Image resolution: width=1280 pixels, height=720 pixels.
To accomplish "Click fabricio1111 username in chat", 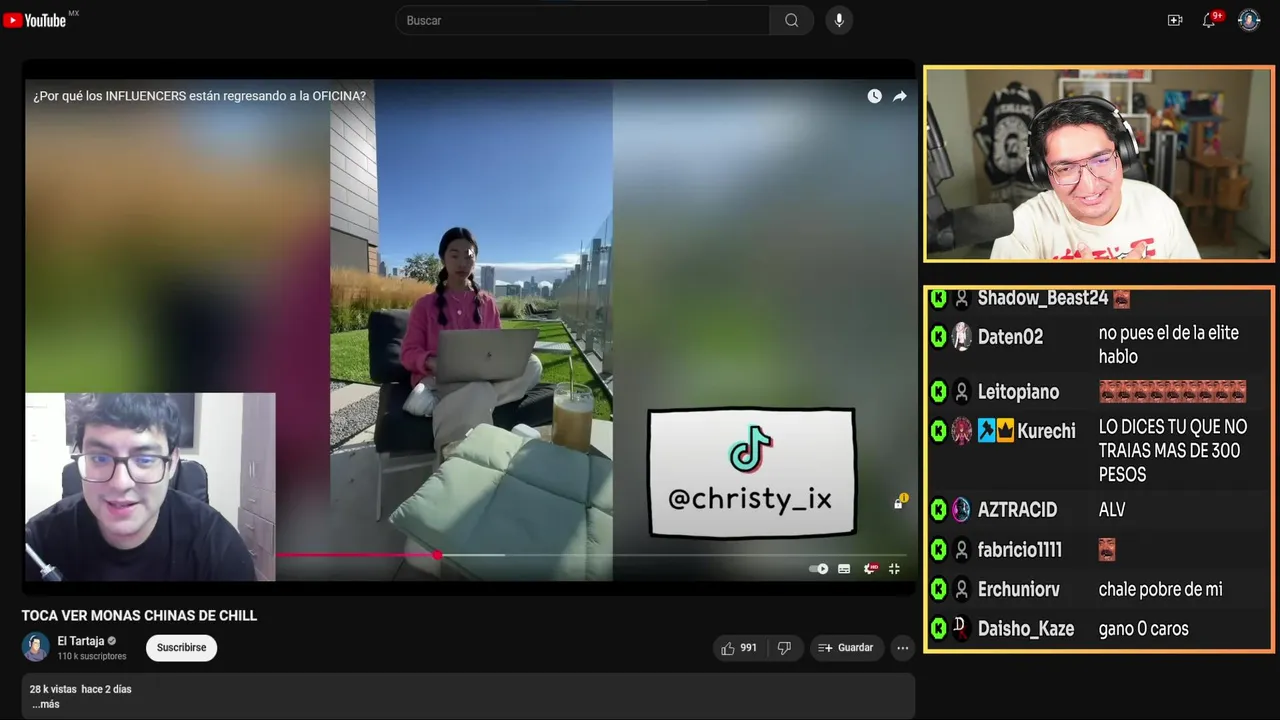I will (1020, 550).
